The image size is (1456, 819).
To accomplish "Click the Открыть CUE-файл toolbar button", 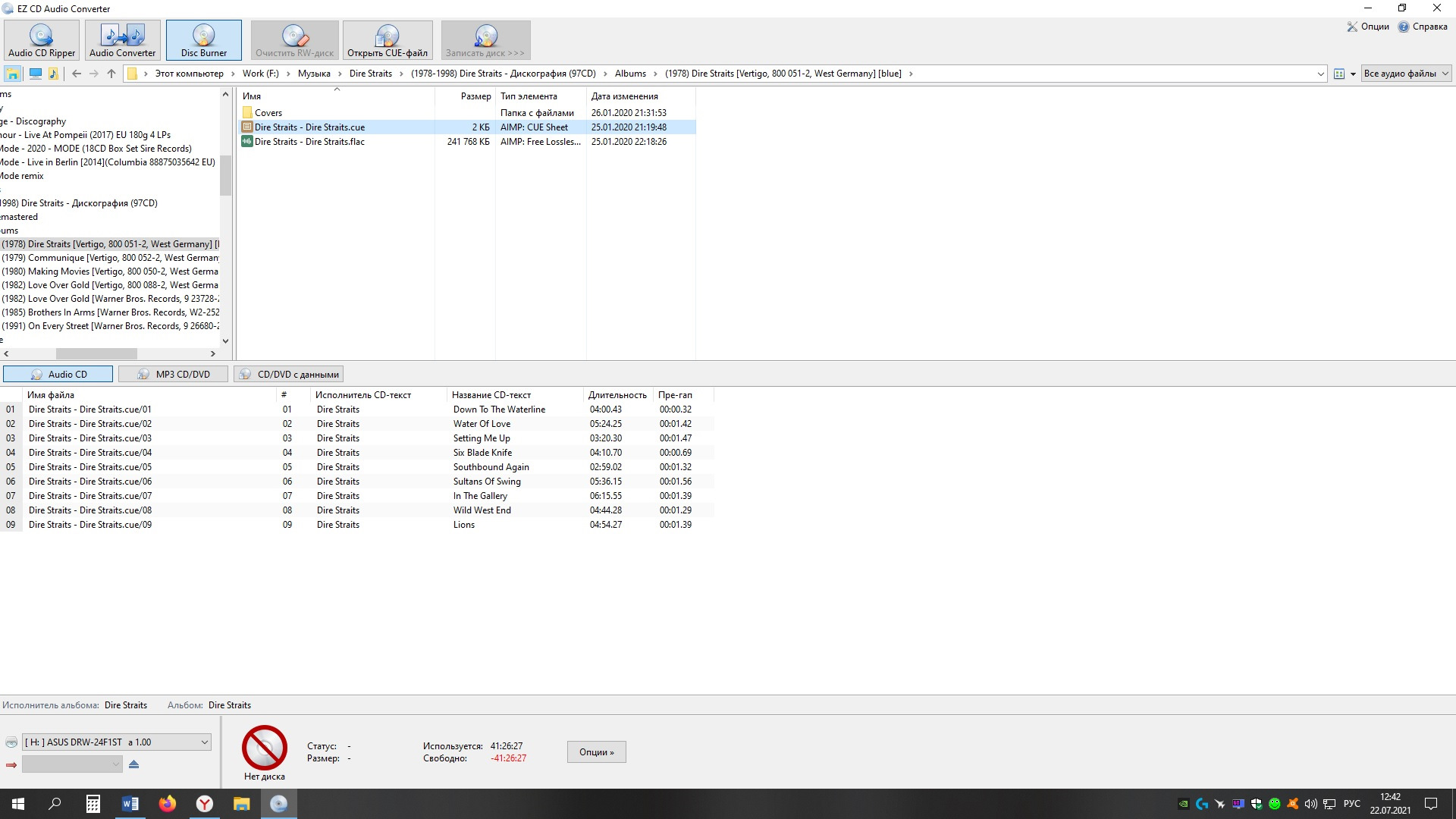I will pos(388,40).
